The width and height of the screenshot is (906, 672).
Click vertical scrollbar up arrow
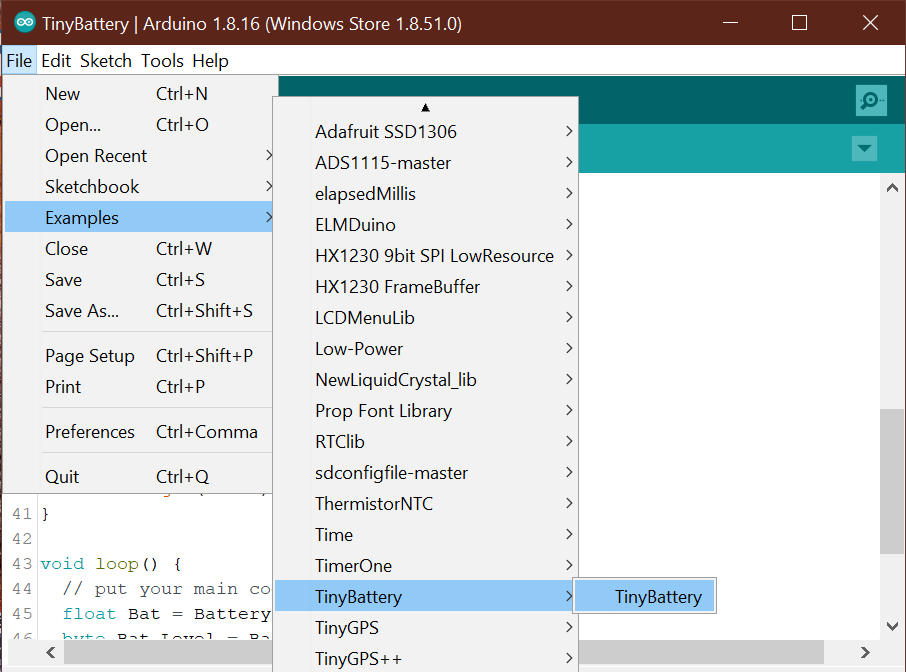click(892, 188)
